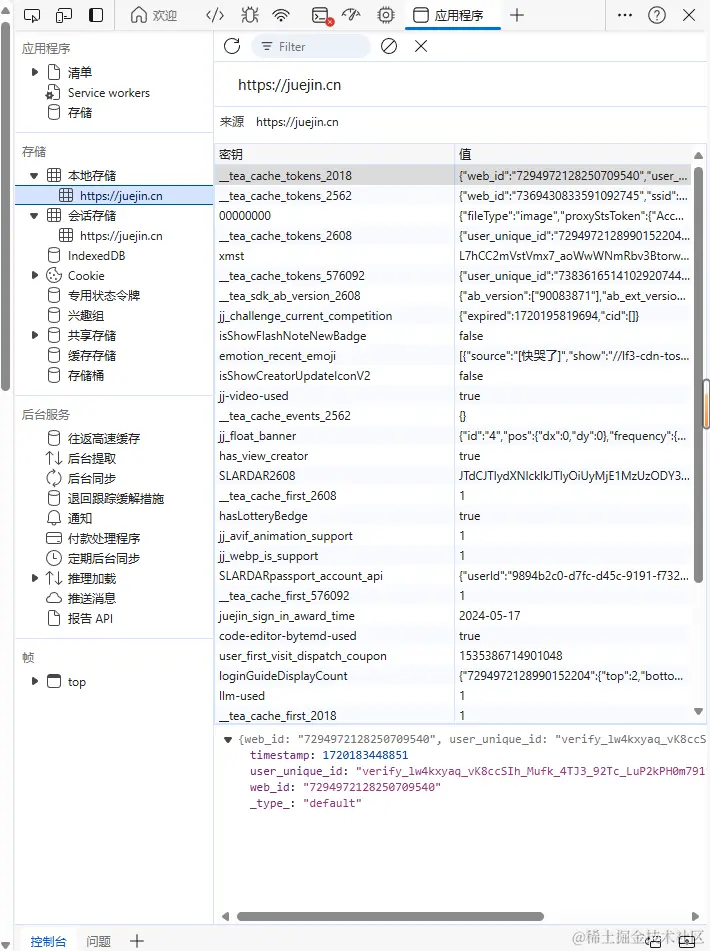Select the loginGuideDisplayCount row
The image size is (710, 951).
(452, 676)
